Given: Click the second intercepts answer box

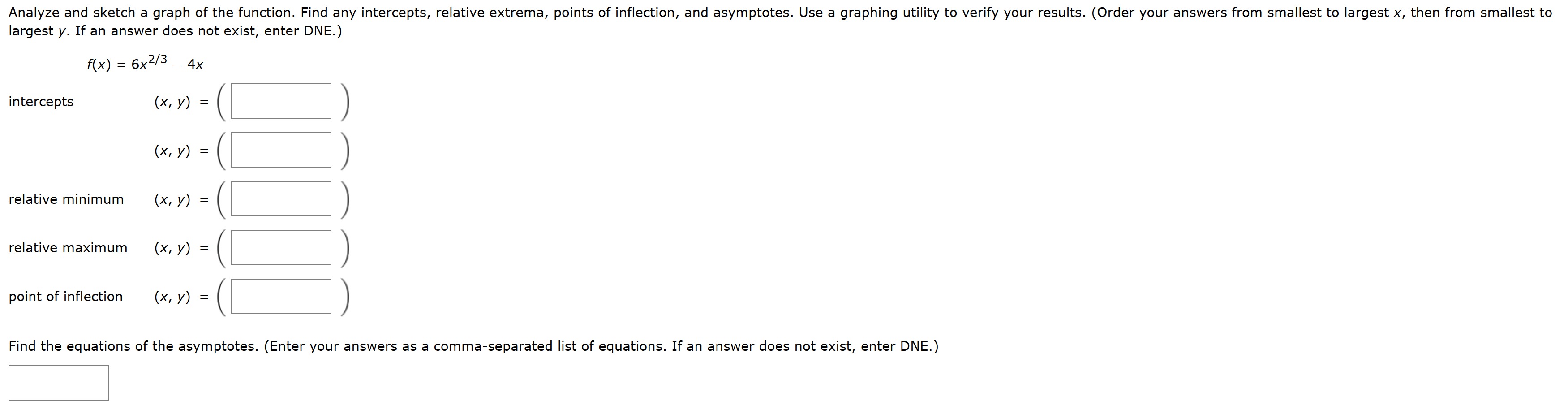Looking at the screenshot, I should [281, 150].
